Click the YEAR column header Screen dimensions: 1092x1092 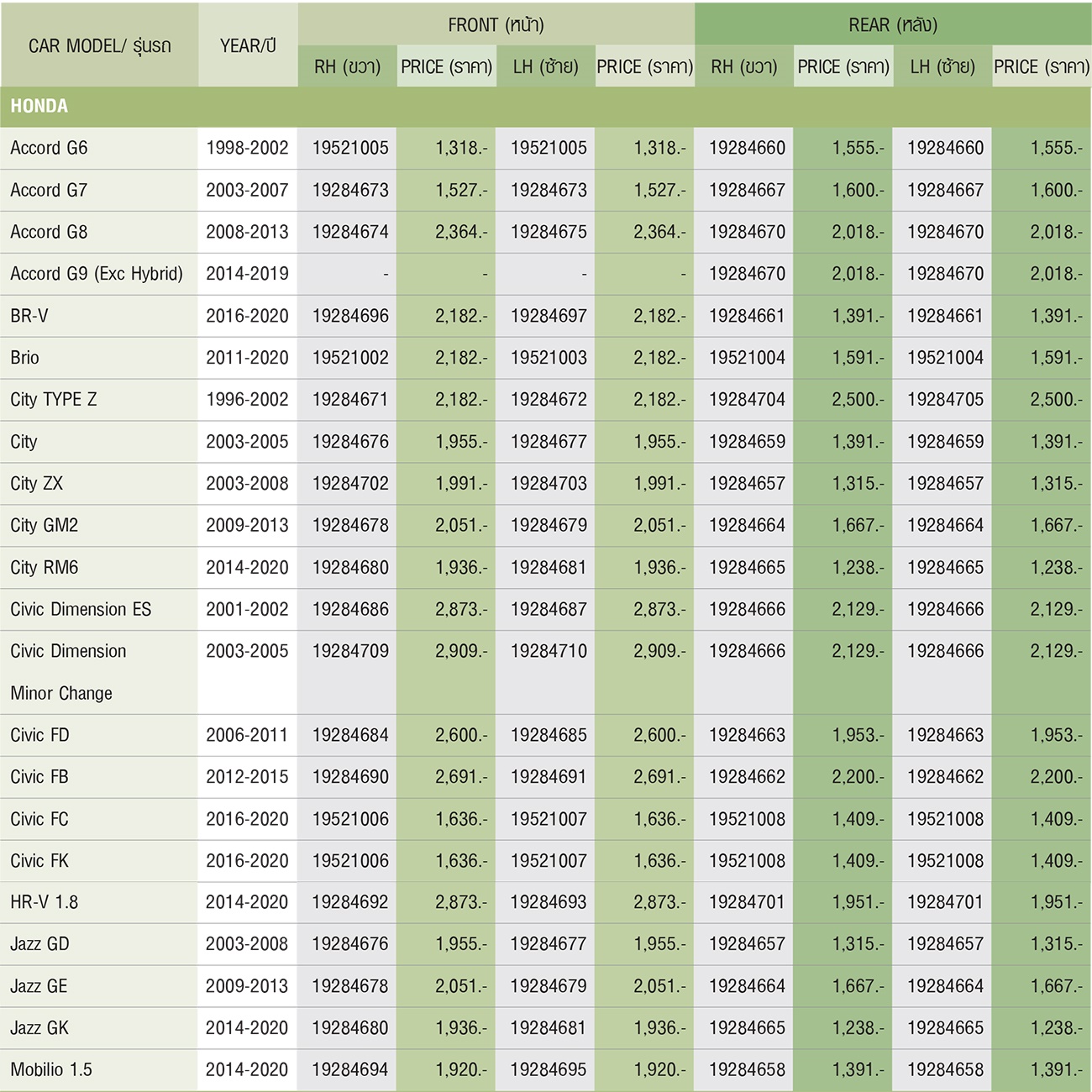pos(248,45)
